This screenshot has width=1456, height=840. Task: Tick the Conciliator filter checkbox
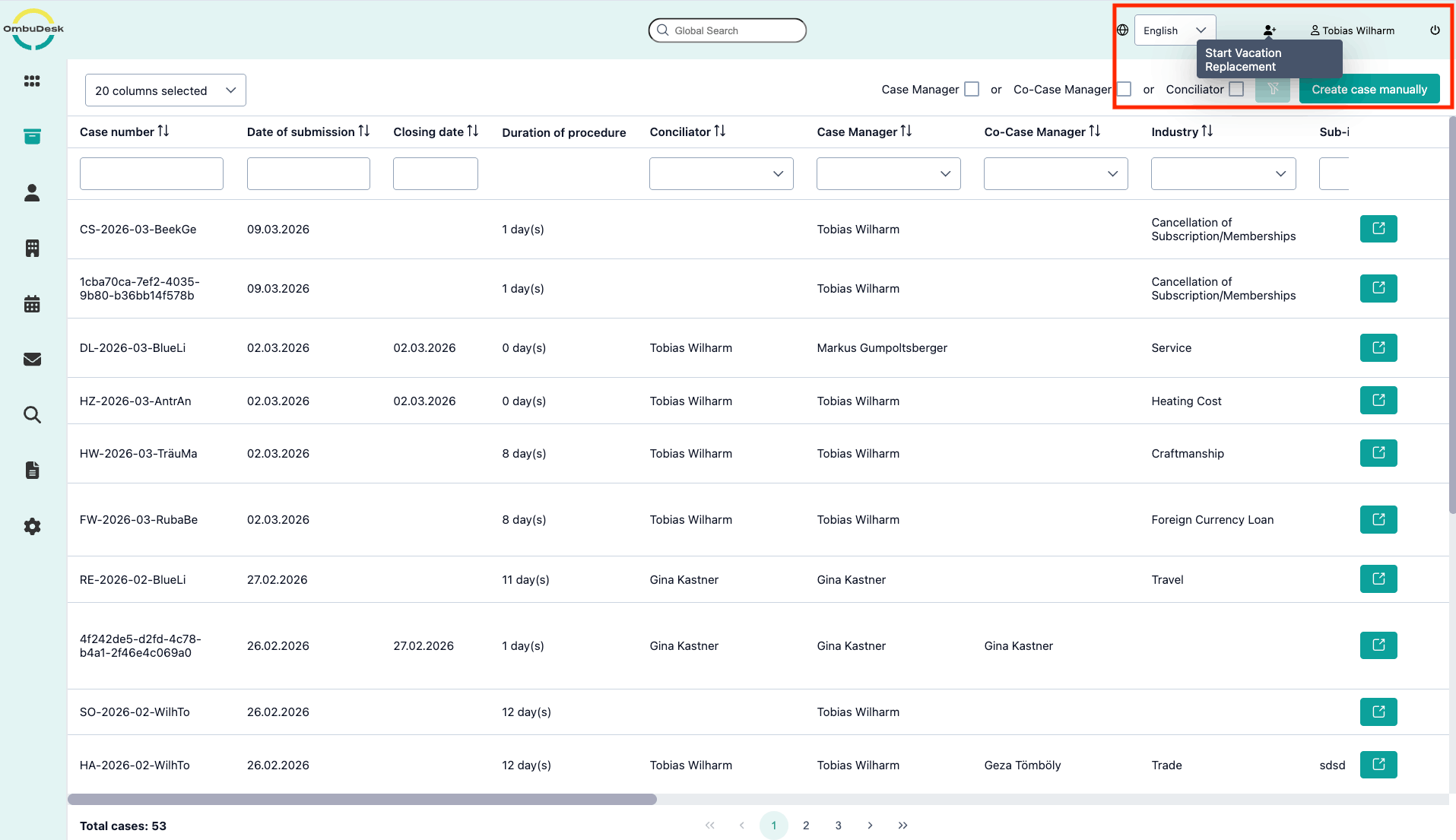pyautogui.click(x=1236, y=90)
